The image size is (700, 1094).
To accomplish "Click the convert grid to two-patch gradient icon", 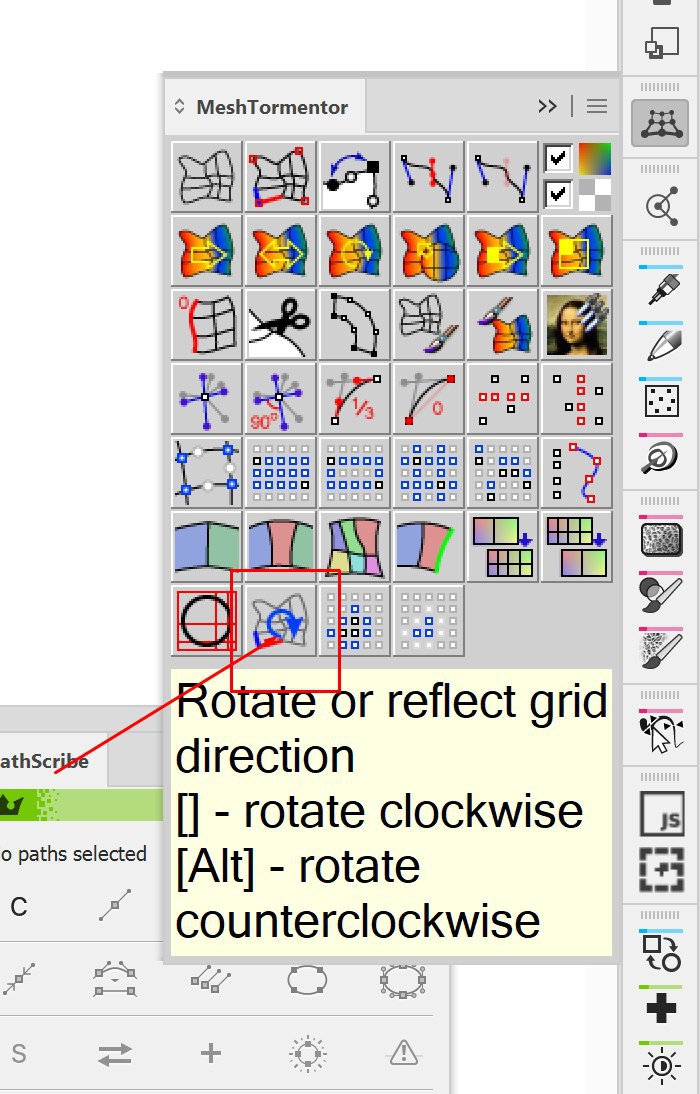I will pos(576,546).
